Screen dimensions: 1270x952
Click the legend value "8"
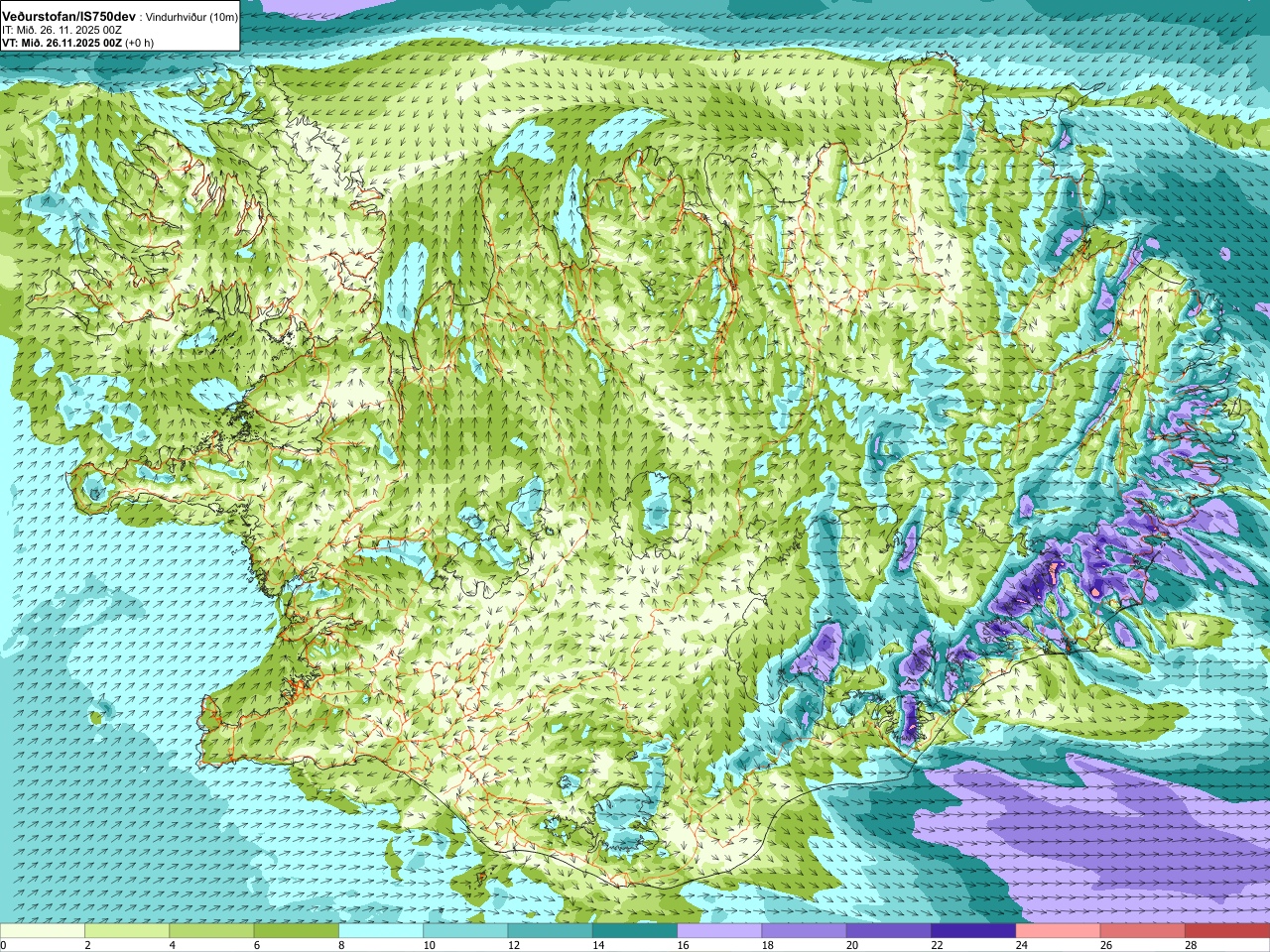coord(342,945)
